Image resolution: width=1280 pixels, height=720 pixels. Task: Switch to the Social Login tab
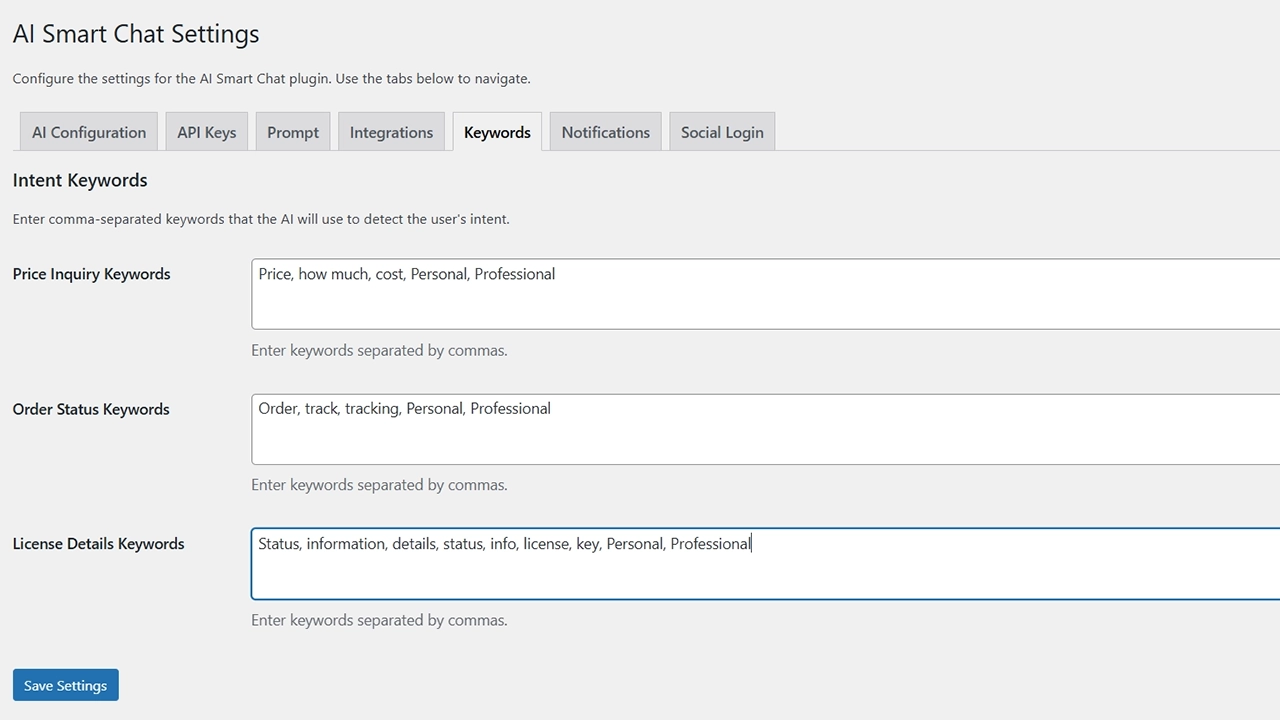[x=722, y=132]
